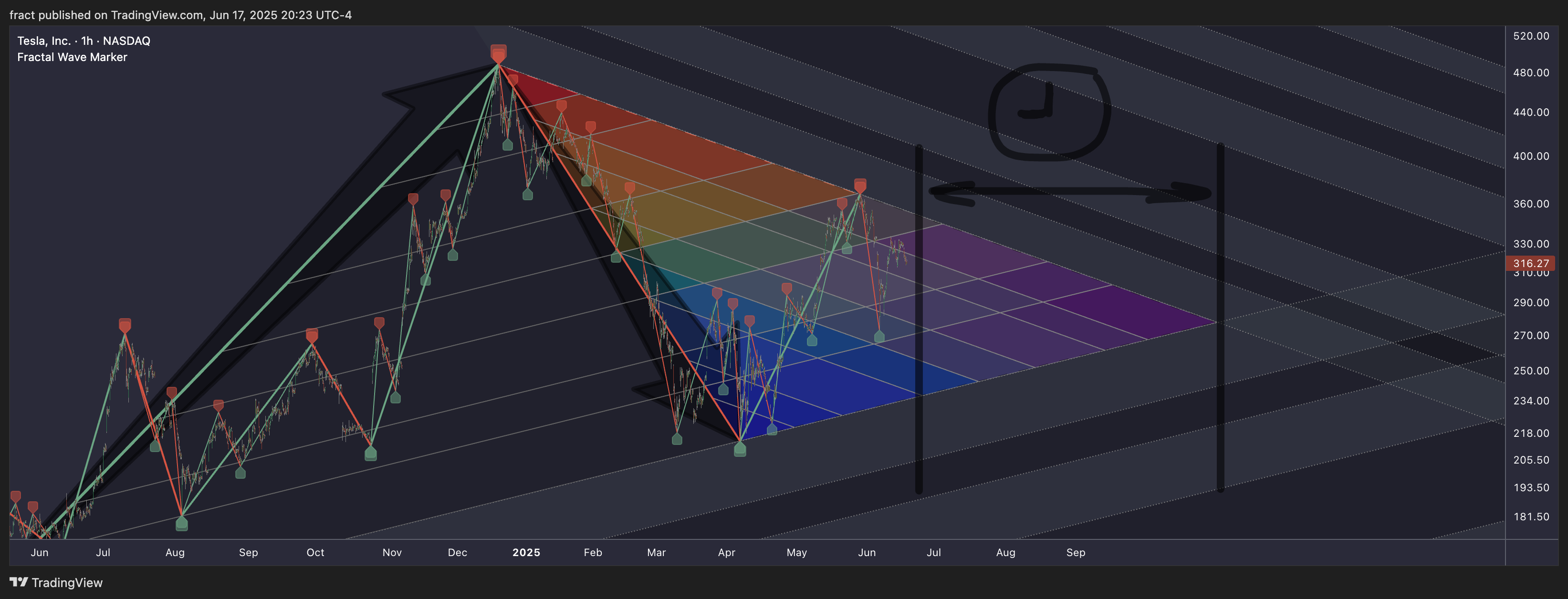This screenshot has width=1568, height=599.
Task: Click the green marker at the April 2025 low
Action: (740, 449)
